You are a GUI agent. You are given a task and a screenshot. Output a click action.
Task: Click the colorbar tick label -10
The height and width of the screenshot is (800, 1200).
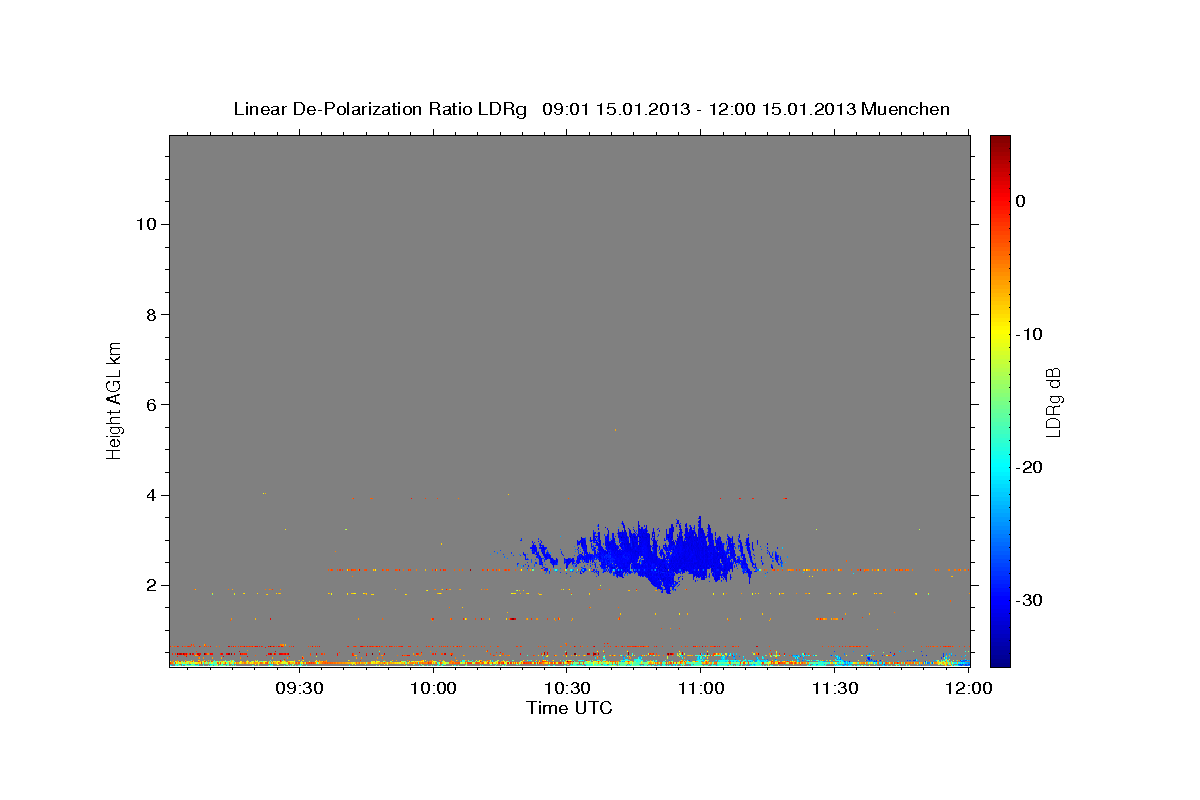[x=1030, y=334]
